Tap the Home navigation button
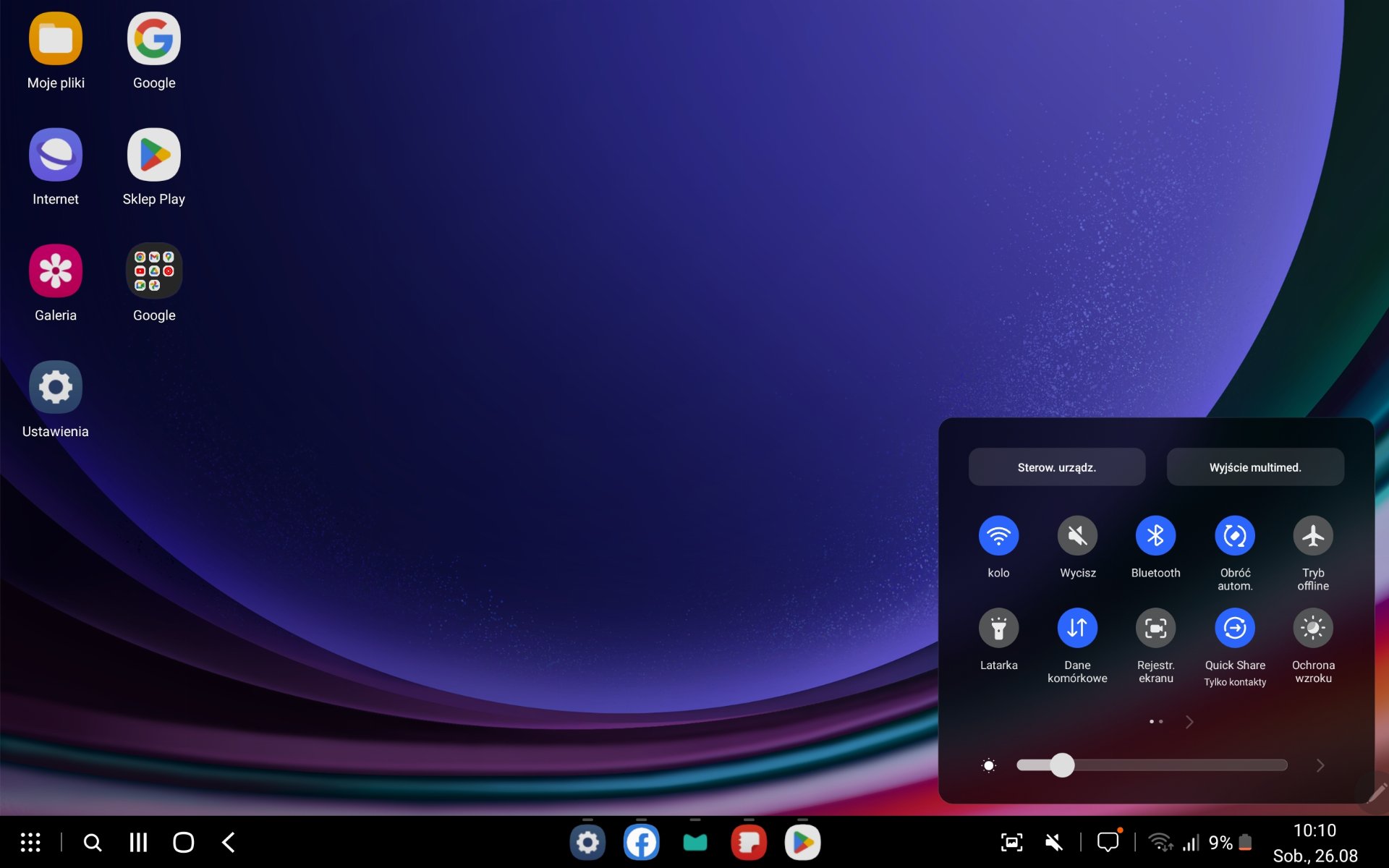1389x868 pixels. click(x=184, y=842)
